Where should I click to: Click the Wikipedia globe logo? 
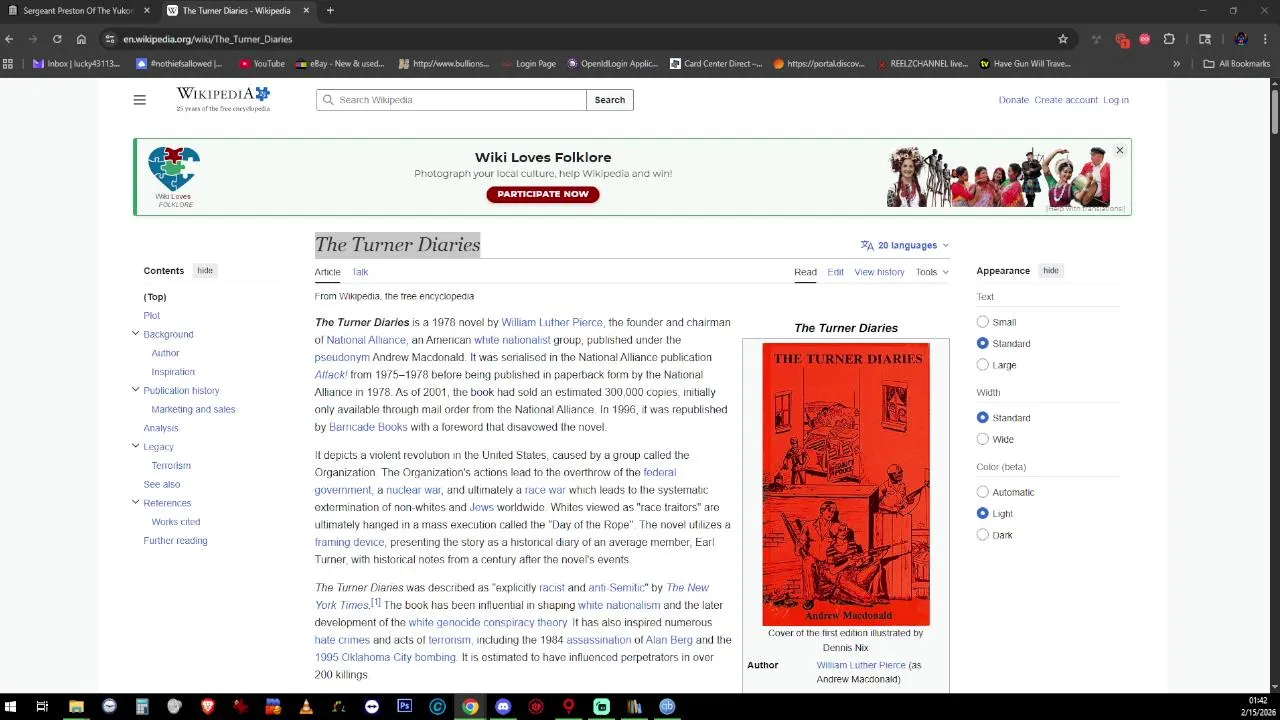click(x=262, y=93)
